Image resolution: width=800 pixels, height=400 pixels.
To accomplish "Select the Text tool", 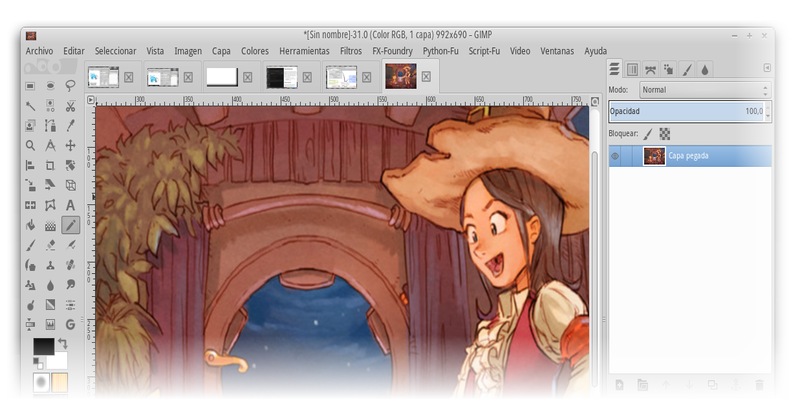I will tap(70, 205).
